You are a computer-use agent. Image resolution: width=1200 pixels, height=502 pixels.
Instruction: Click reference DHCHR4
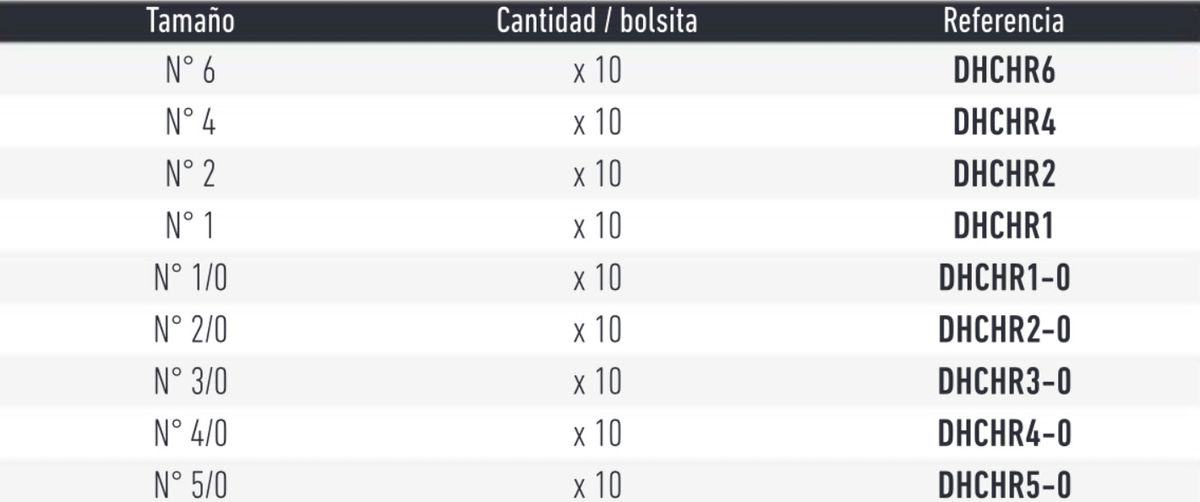1004,123
